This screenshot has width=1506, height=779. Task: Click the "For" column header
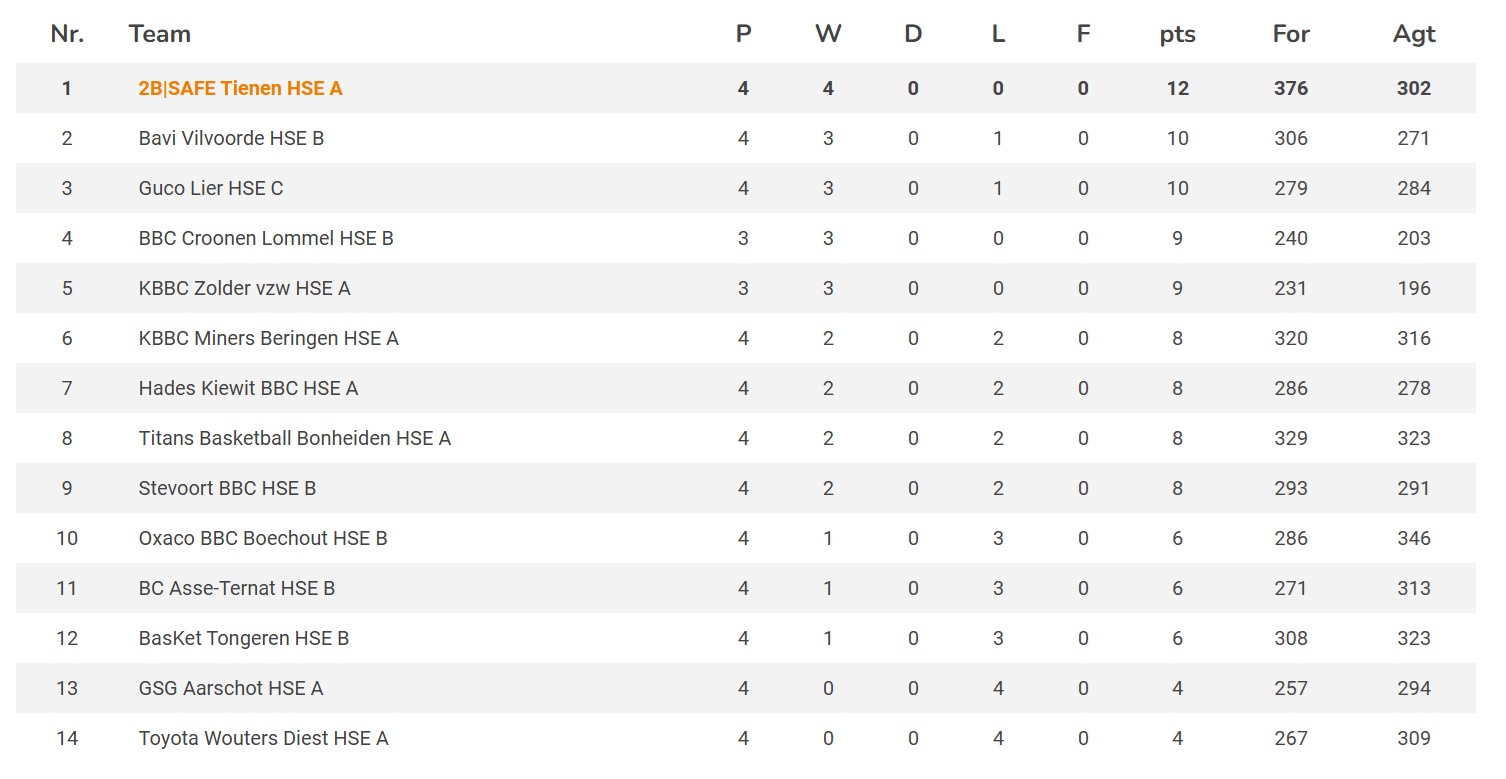pos(1291,34)
